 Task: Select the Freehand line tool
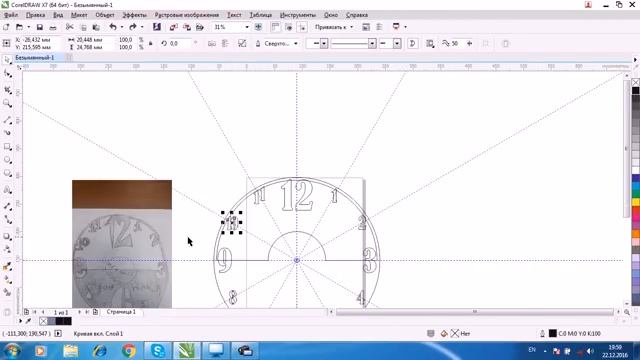click(x=7, y=120)
